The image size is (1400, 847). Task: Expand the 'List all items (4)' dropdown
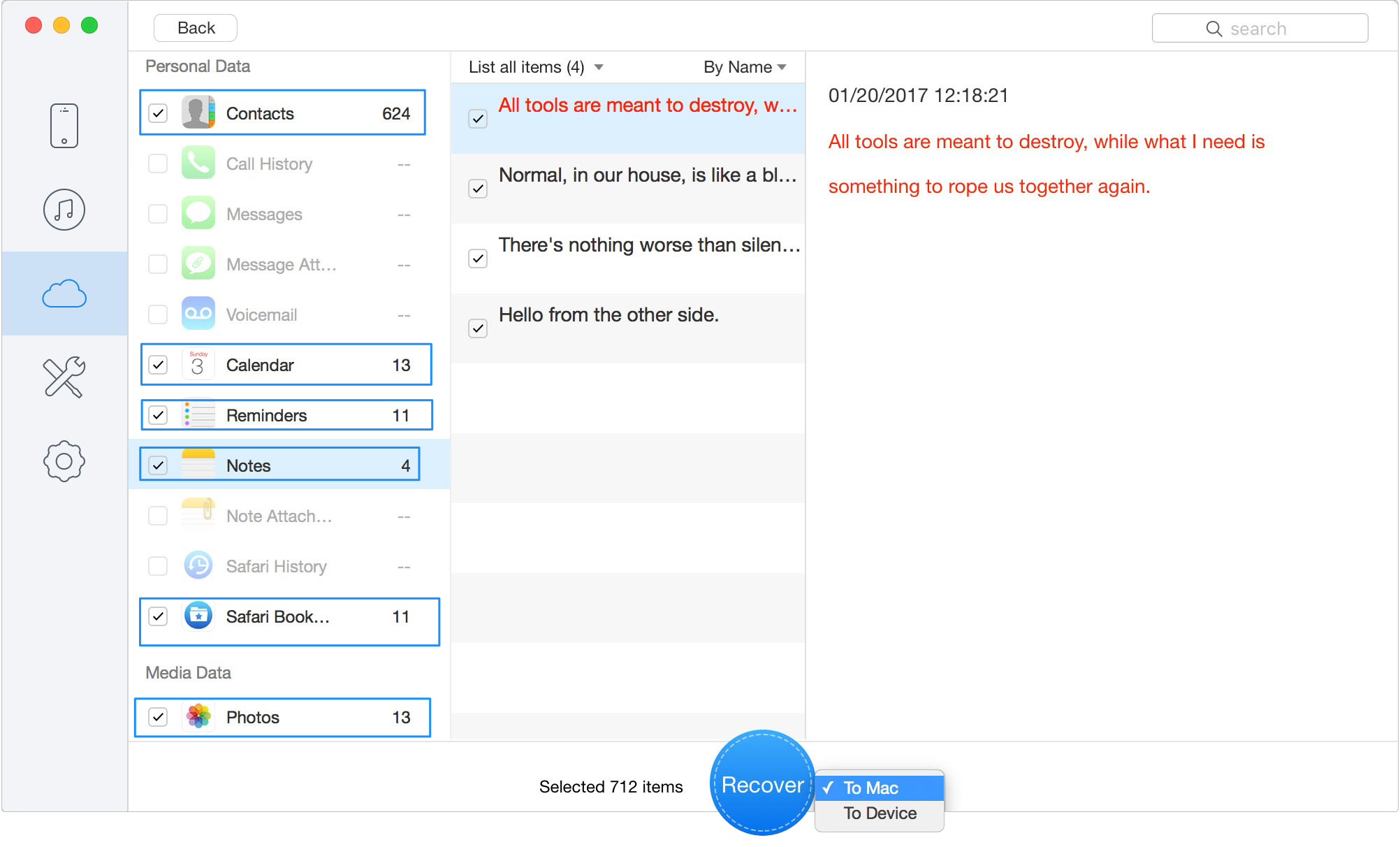pos(536,67)
